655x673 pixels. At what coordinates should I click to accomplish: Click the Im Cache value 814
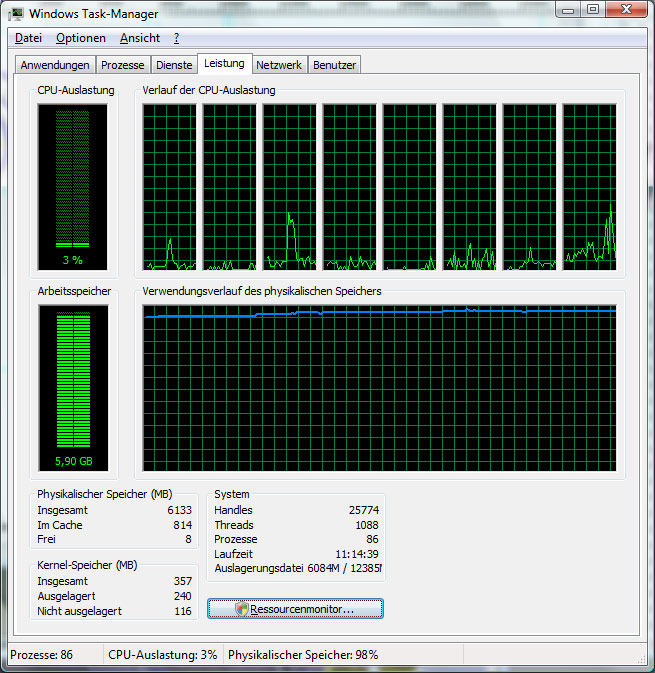(182, 525)
